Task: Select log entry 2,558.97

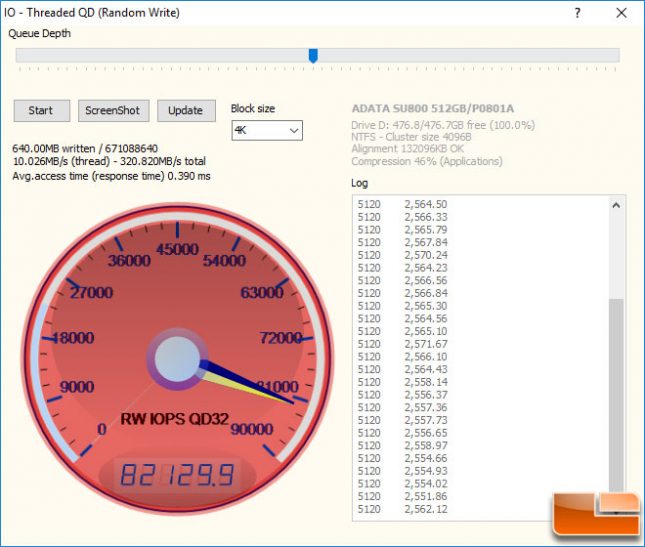Action: point(402,446)
